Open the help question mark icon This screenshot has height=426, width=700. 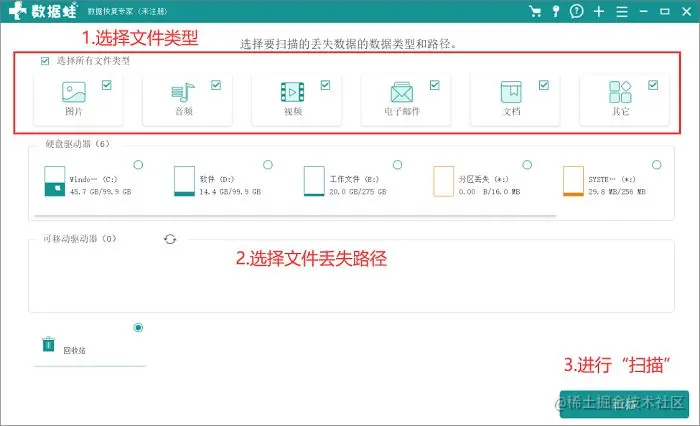576,11
